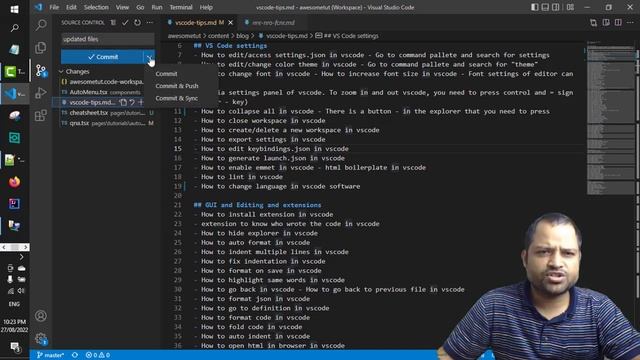Open the Go menu
Screen dimensions: 640x360
140,7
